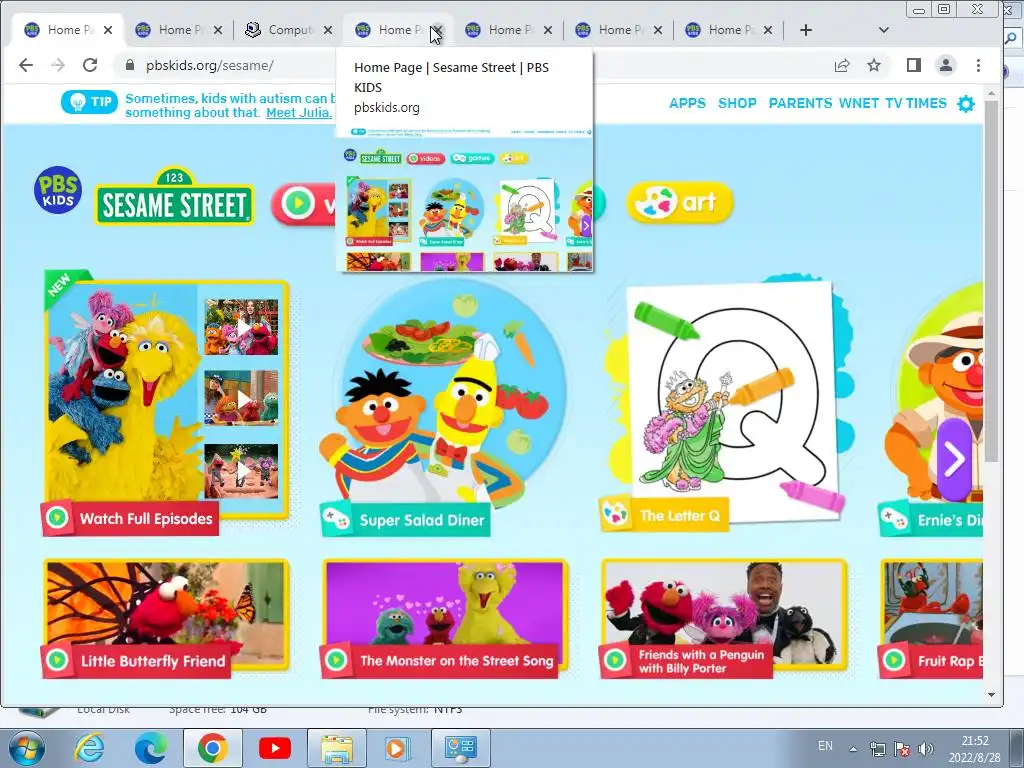This screenshot has height=768, width=1024.
Task: Close the first Home Page tab
Action: pos(108,30)
